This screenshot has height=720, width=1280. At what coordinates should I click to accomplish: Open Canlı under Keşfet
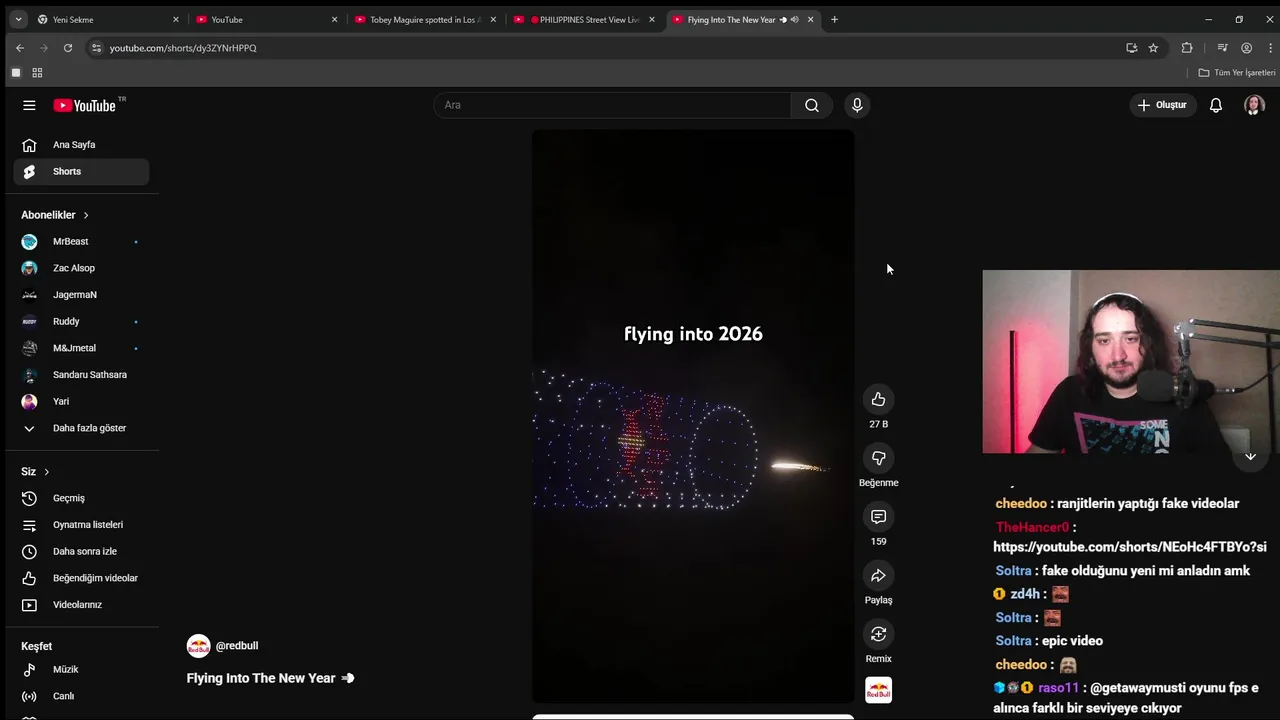click(81, 696)
